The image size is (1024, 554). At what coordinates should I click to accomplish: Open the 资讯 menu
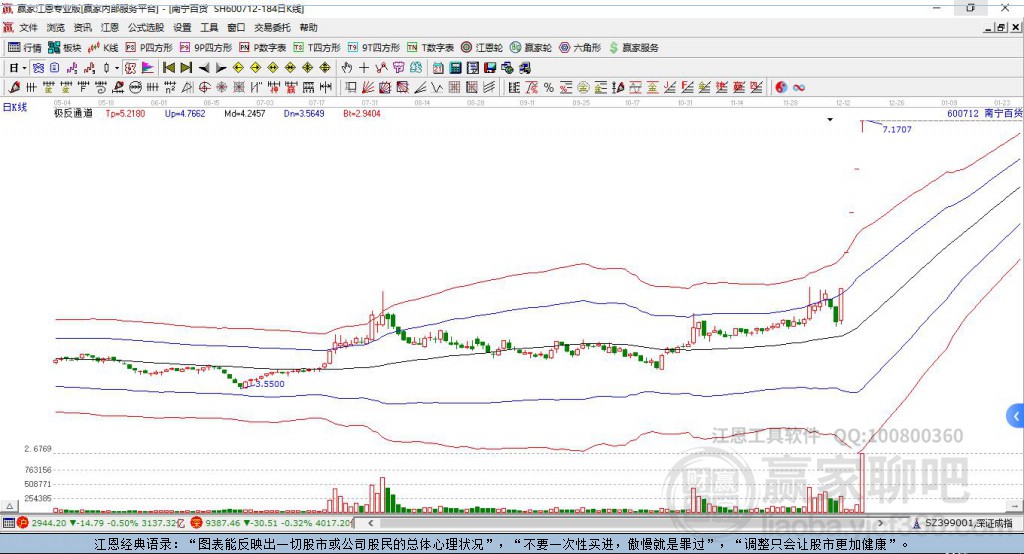click(x=82, y=27)
